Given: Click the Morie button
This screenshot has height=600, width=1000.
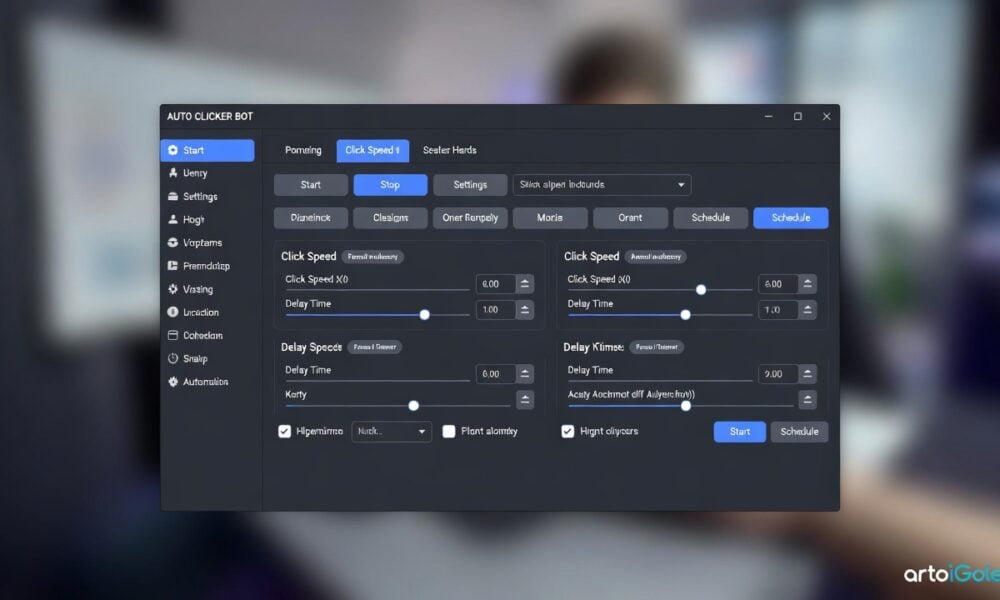Looking at the screenshot, I should point(549,218).
